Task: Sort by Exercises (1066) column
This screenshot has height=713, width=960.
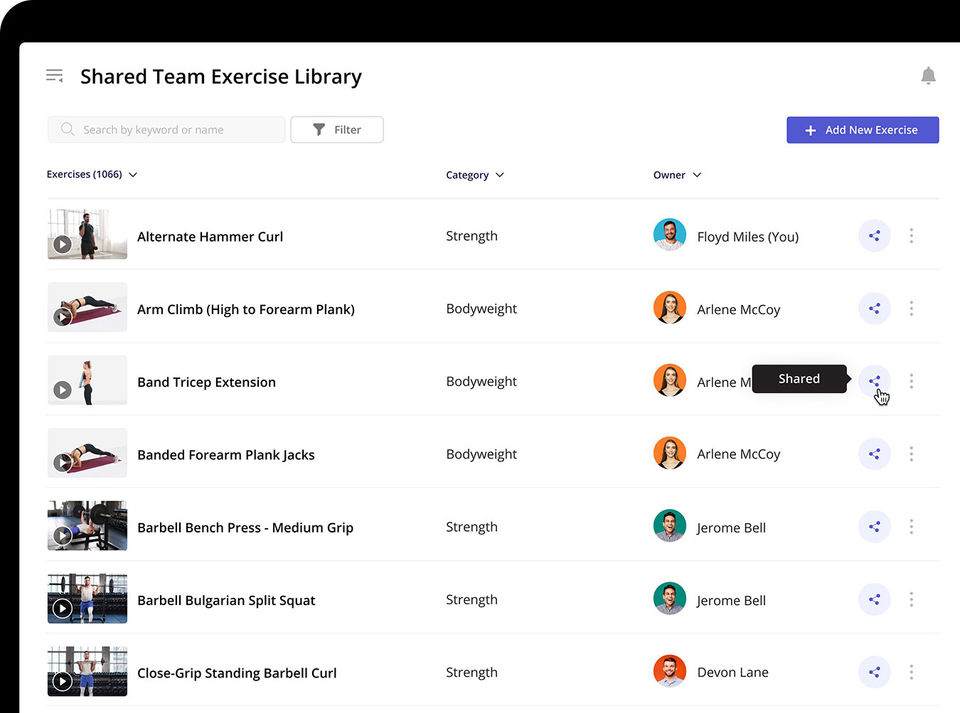Action: click(92, 174)
